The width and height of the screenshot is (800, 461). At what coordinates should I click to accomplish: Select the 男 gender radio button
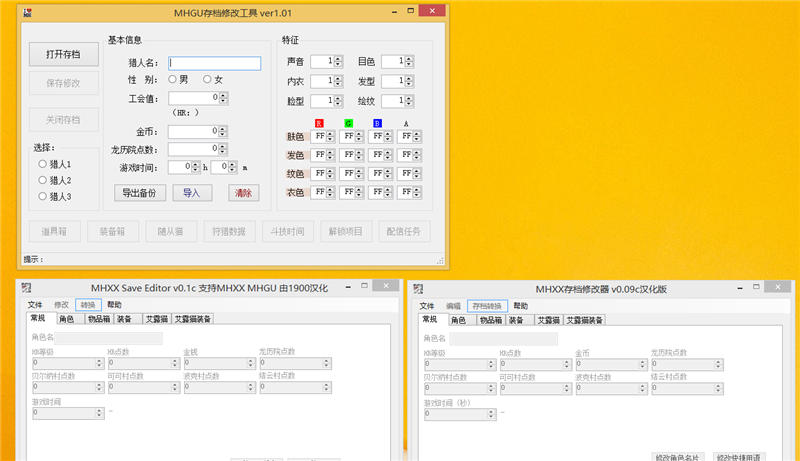coord(172,79)
